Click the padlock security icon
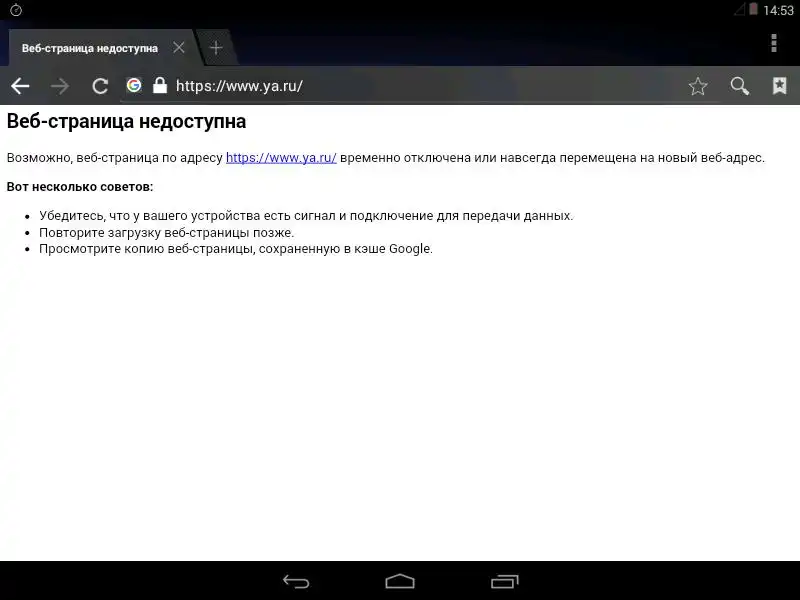The width and height of the screenshot is (800, 600). click(160, 85)
